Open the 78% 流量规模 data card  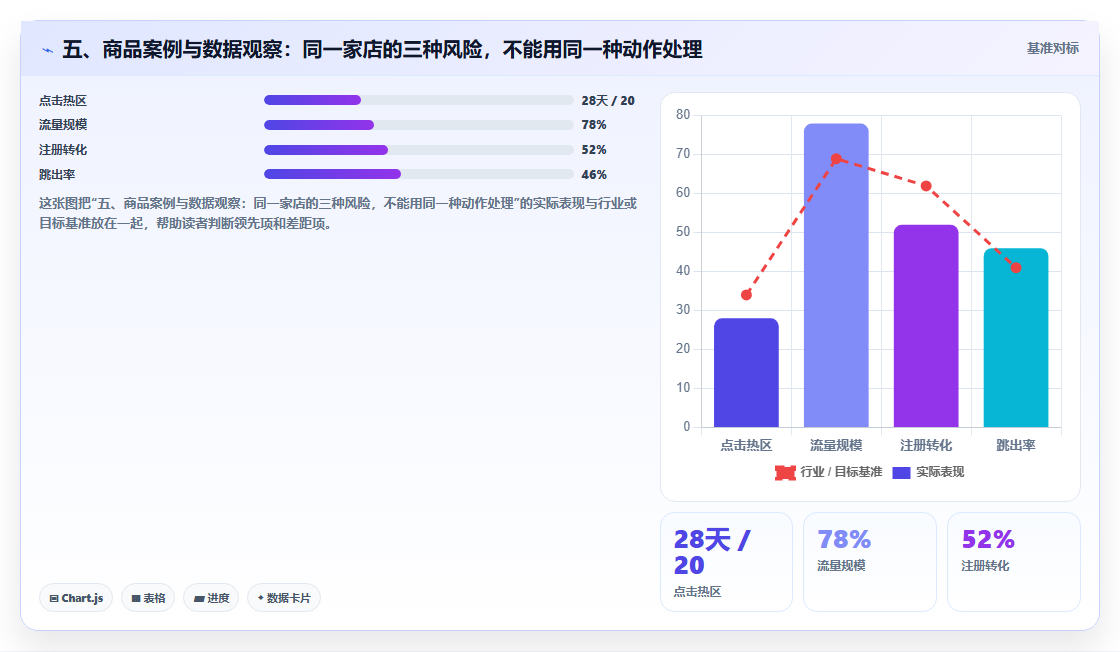coord(869,562)
